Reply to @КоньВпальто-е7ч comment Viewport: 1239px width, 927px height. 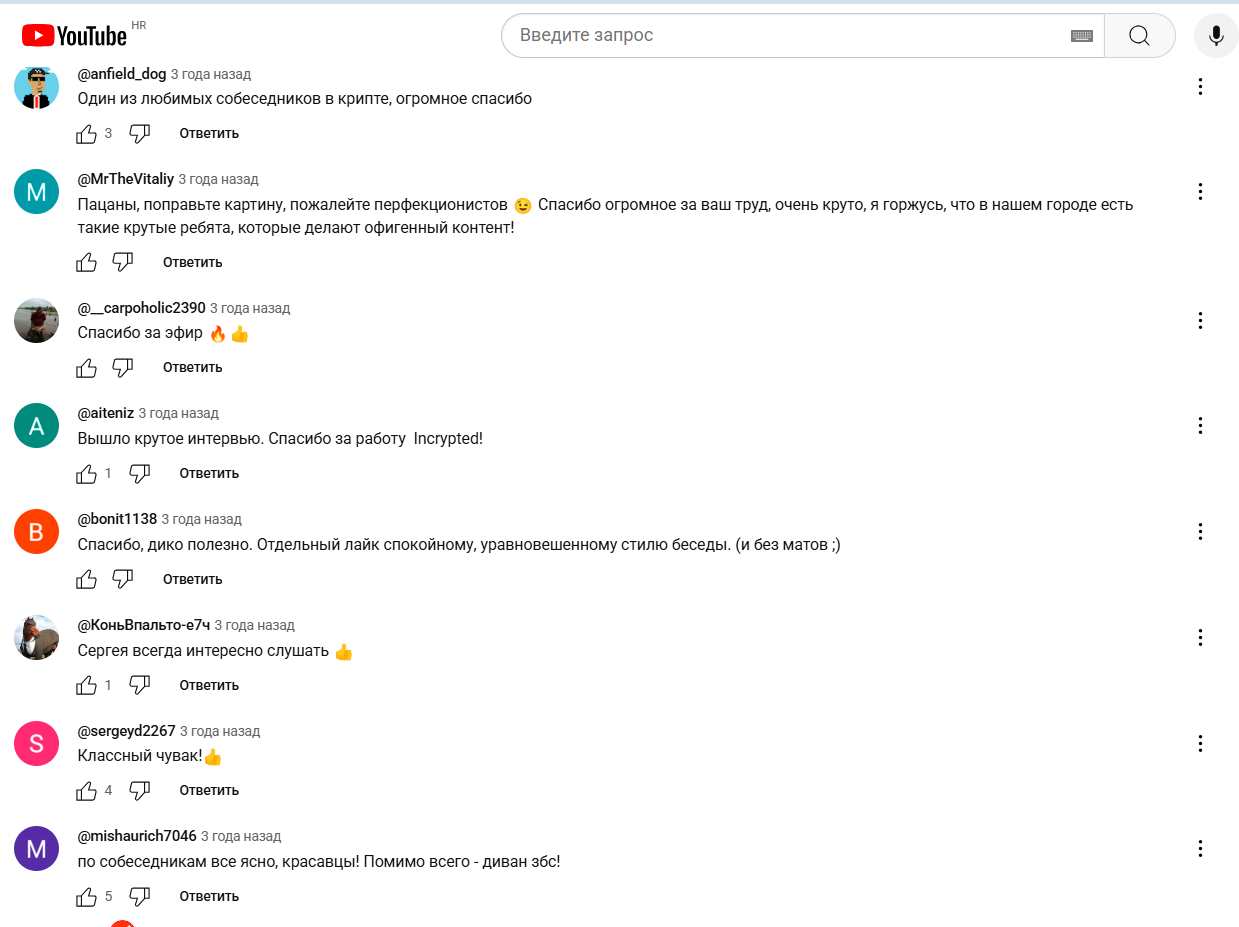[209, 685]
